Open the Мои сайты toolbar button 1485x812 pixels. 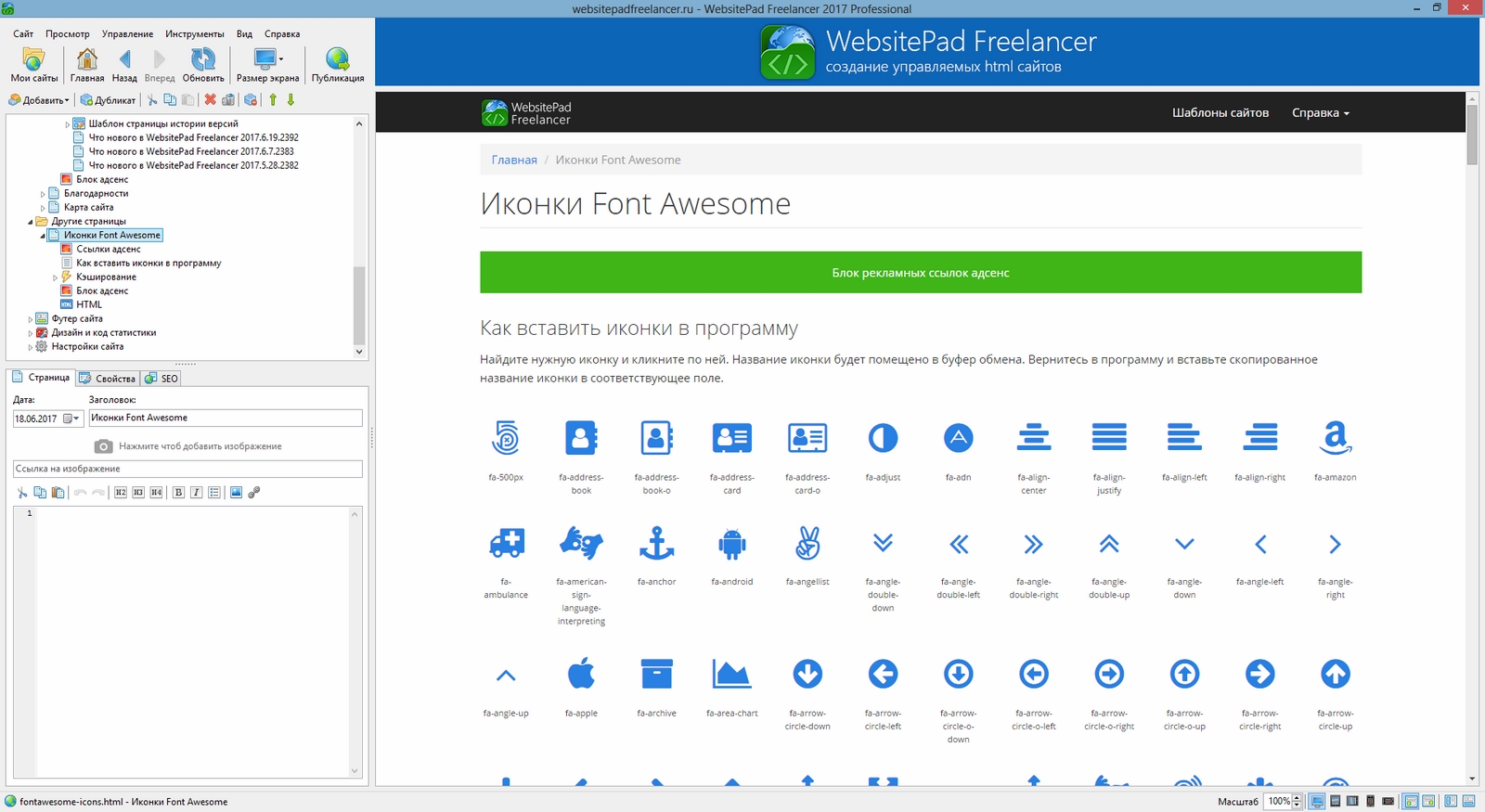pos(33,65)
